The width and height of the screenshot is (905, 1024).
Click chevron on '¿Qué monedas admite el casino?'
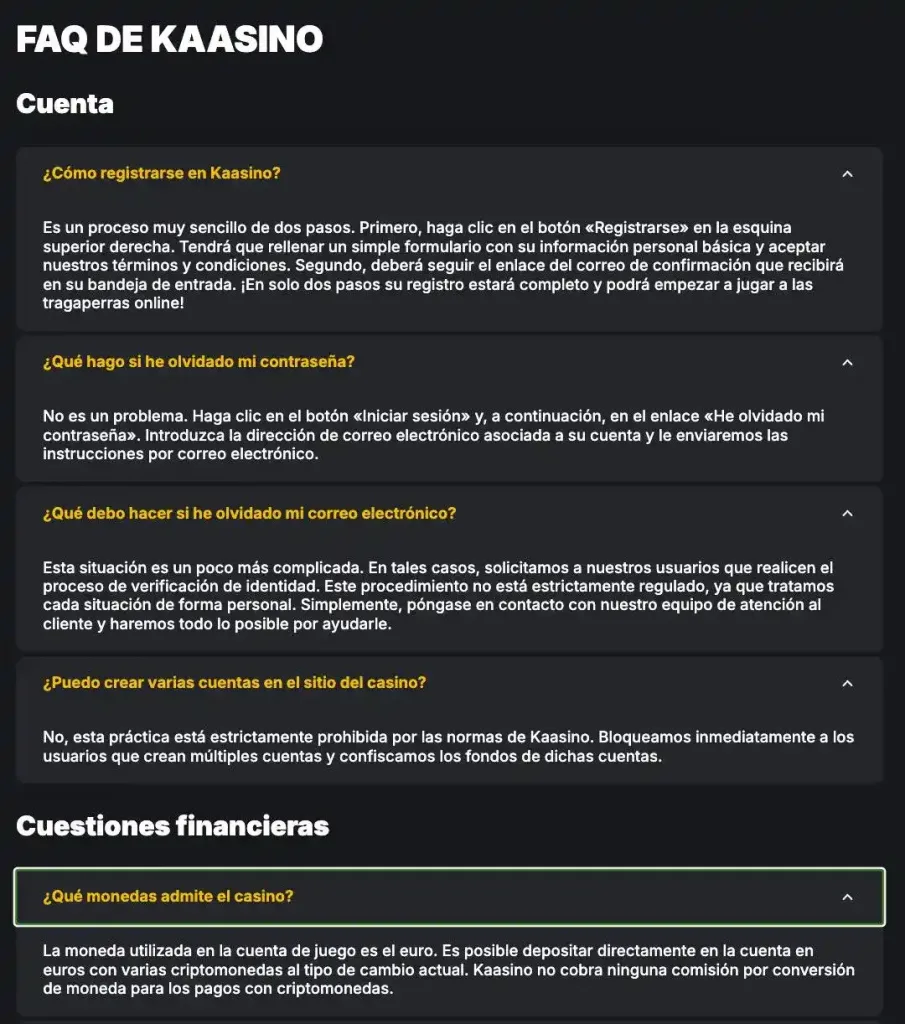[847, 897]
